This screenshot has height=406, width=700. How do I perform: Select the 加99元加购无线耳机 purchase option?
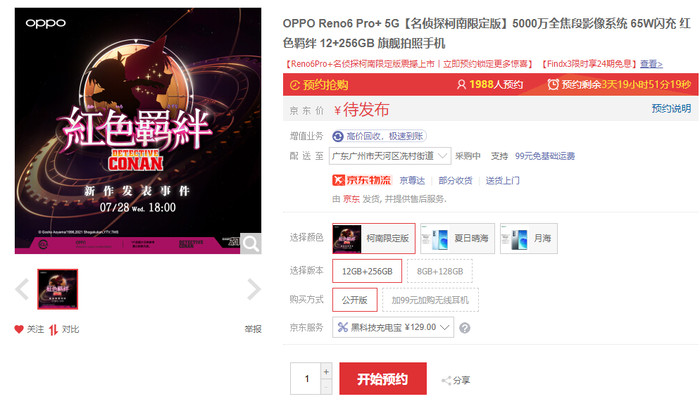(430, 300)
